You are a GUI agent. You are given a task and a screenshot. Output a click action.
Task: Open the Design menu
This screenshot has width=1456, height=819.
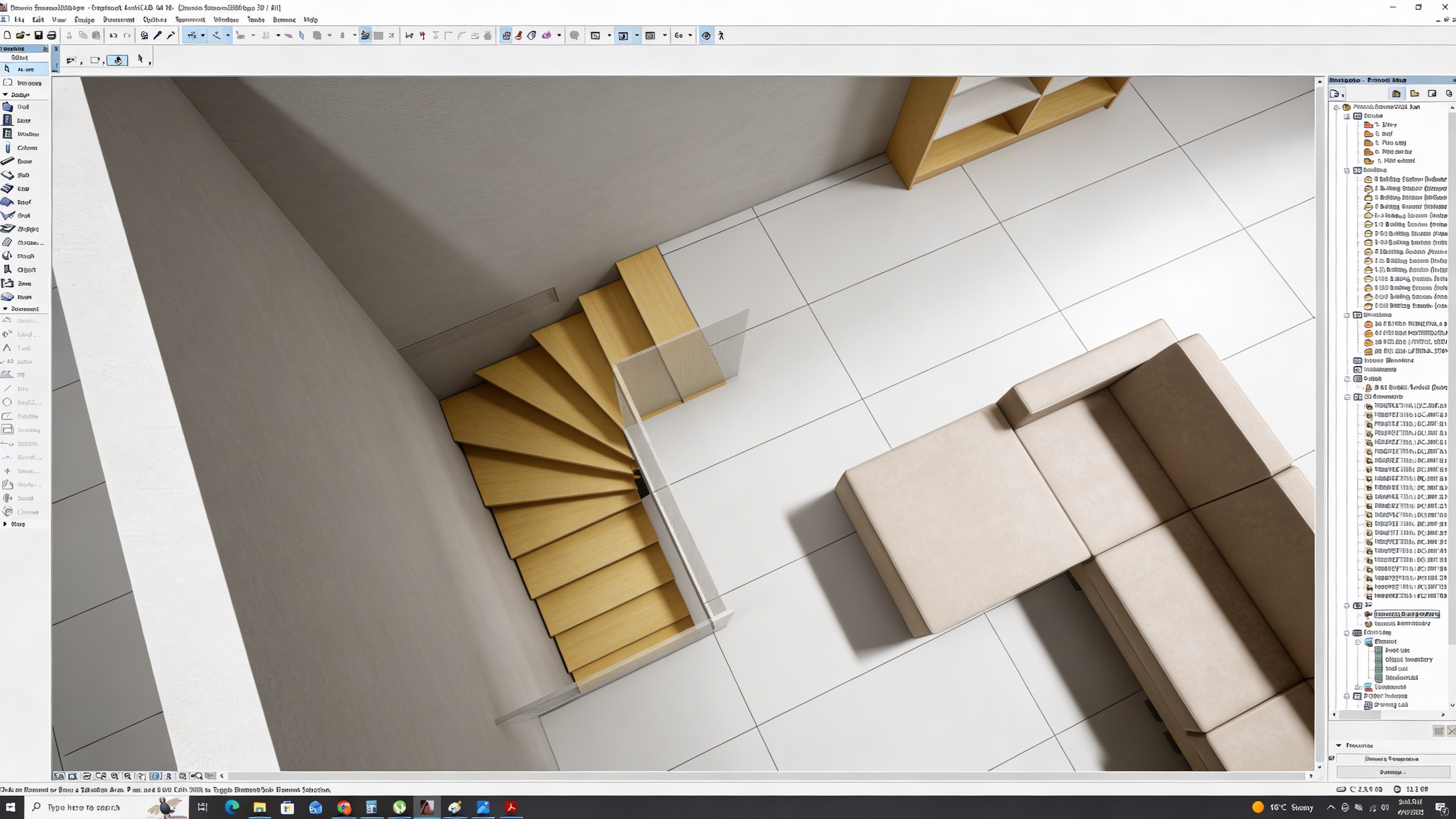tap(84, 20)
